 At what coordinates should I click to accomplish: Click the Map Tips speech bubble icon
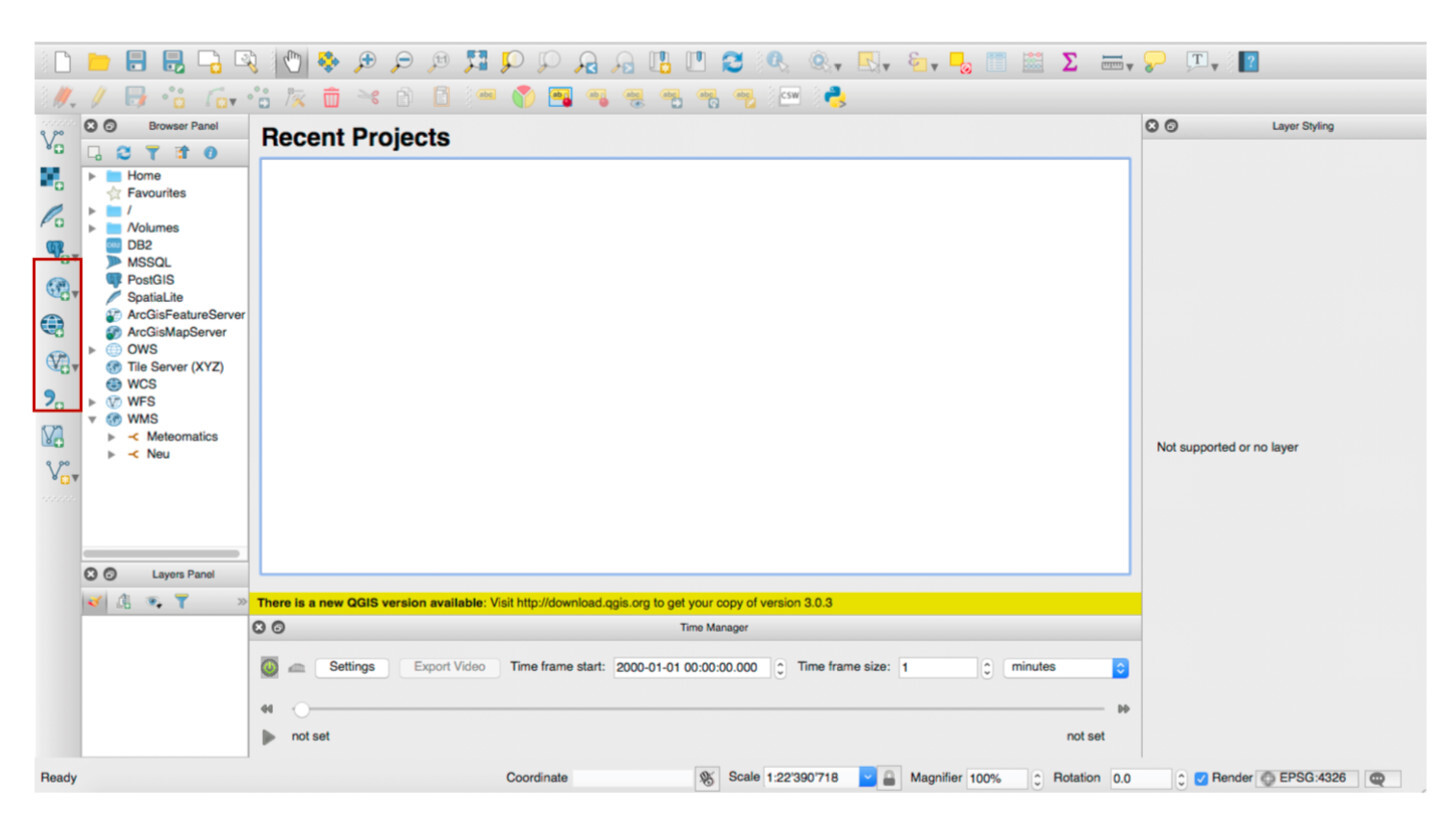click(x=1155, y=62)
